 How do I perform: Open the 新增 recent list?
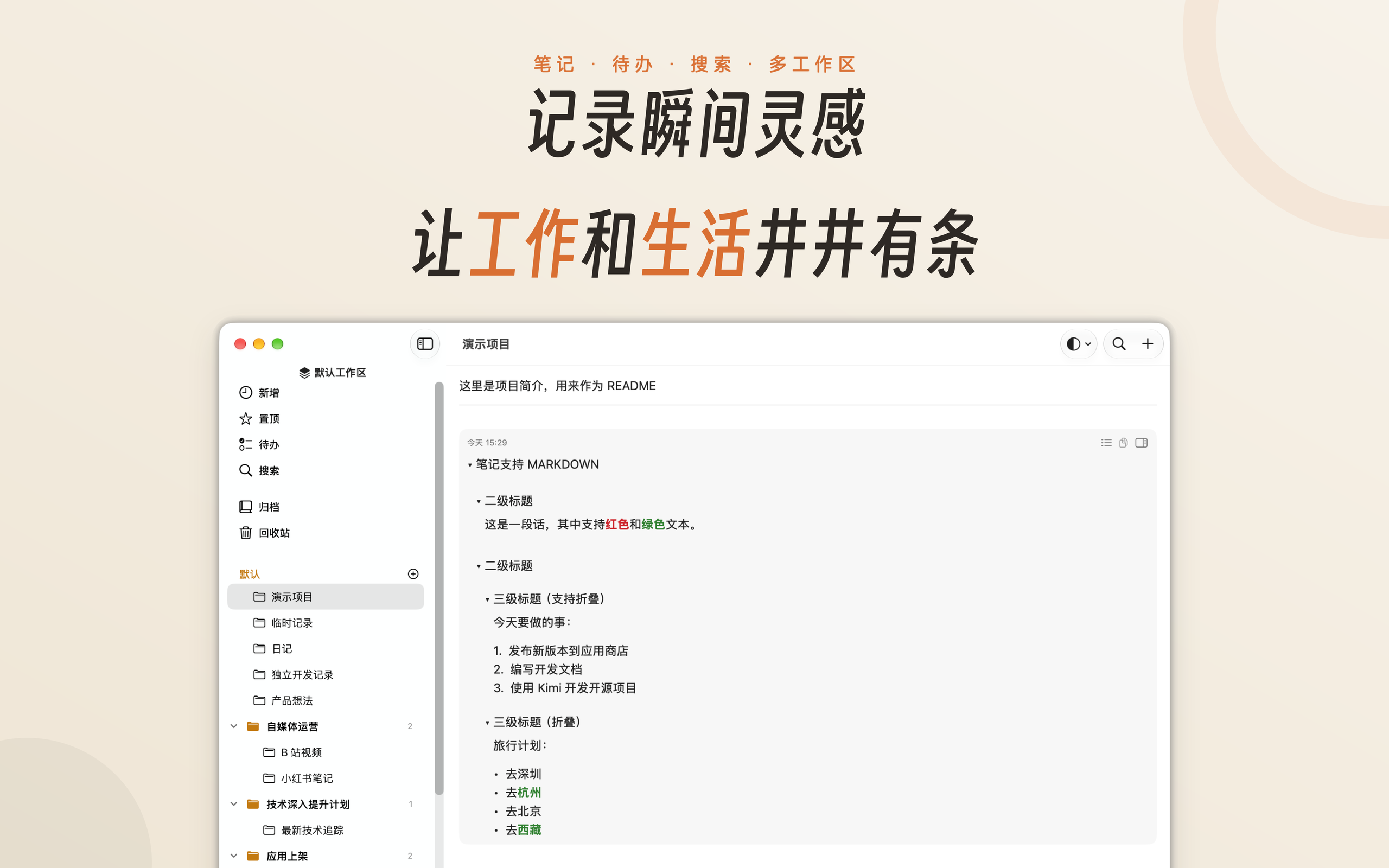[x=326, y=393]
